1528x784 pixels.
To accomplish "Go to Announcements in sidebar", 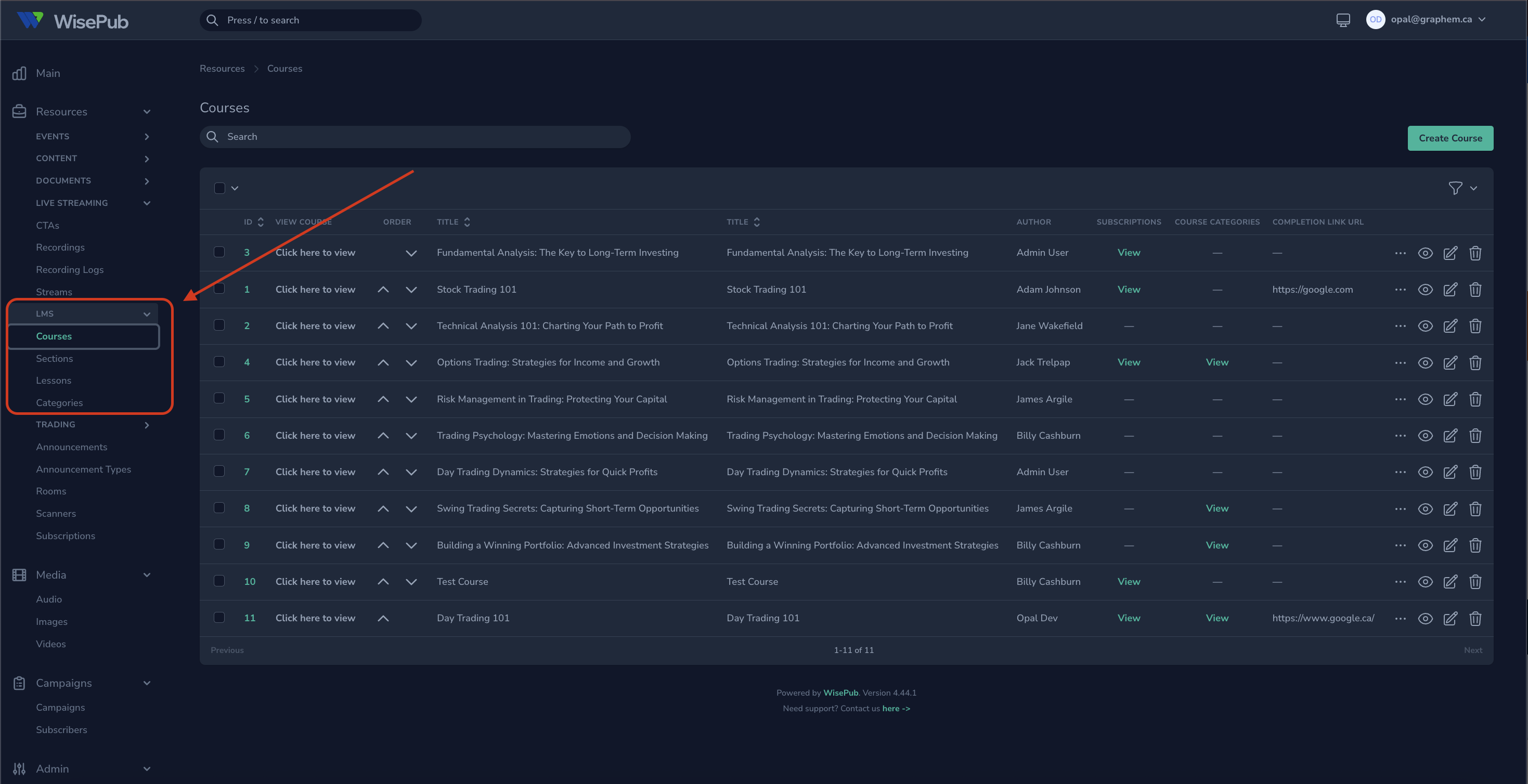I will point(71,447).
